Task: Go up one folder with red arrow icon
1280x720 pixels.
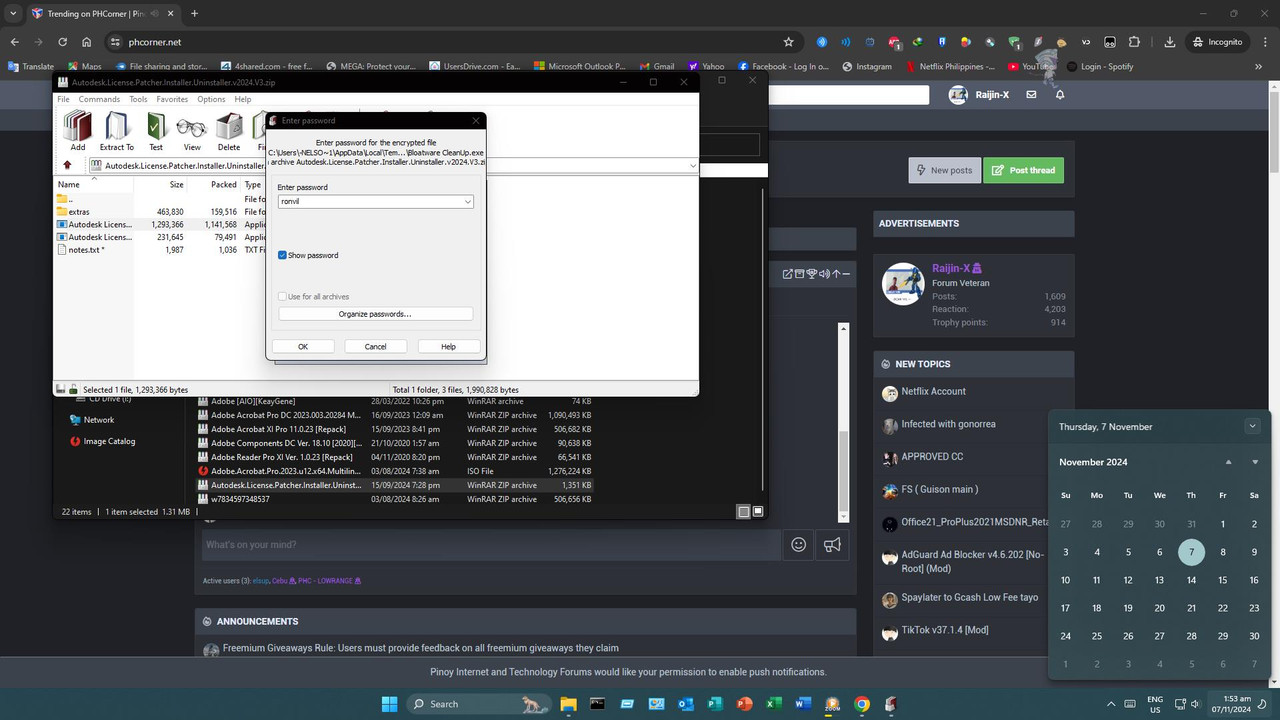Action: (x=67, y=166)
